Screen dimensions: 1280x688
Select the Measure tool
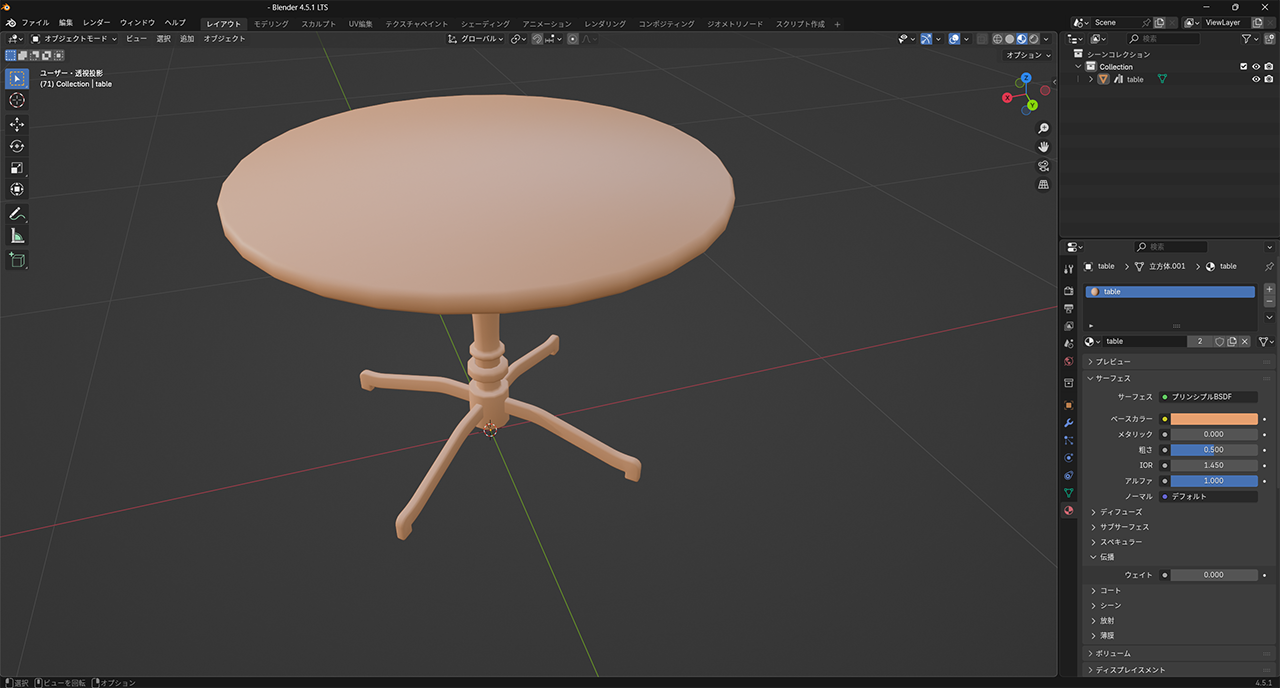pos(17,236)
